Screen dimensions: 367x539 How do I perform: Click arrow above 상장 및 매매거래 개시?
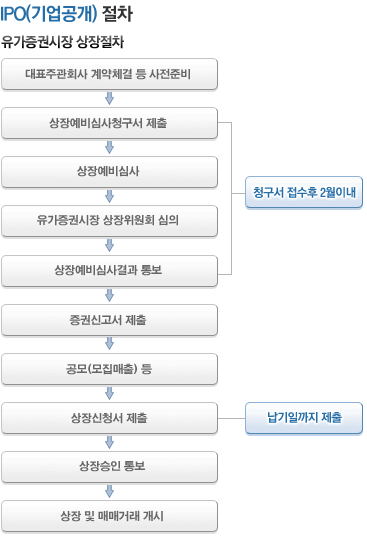coord(109,491)
